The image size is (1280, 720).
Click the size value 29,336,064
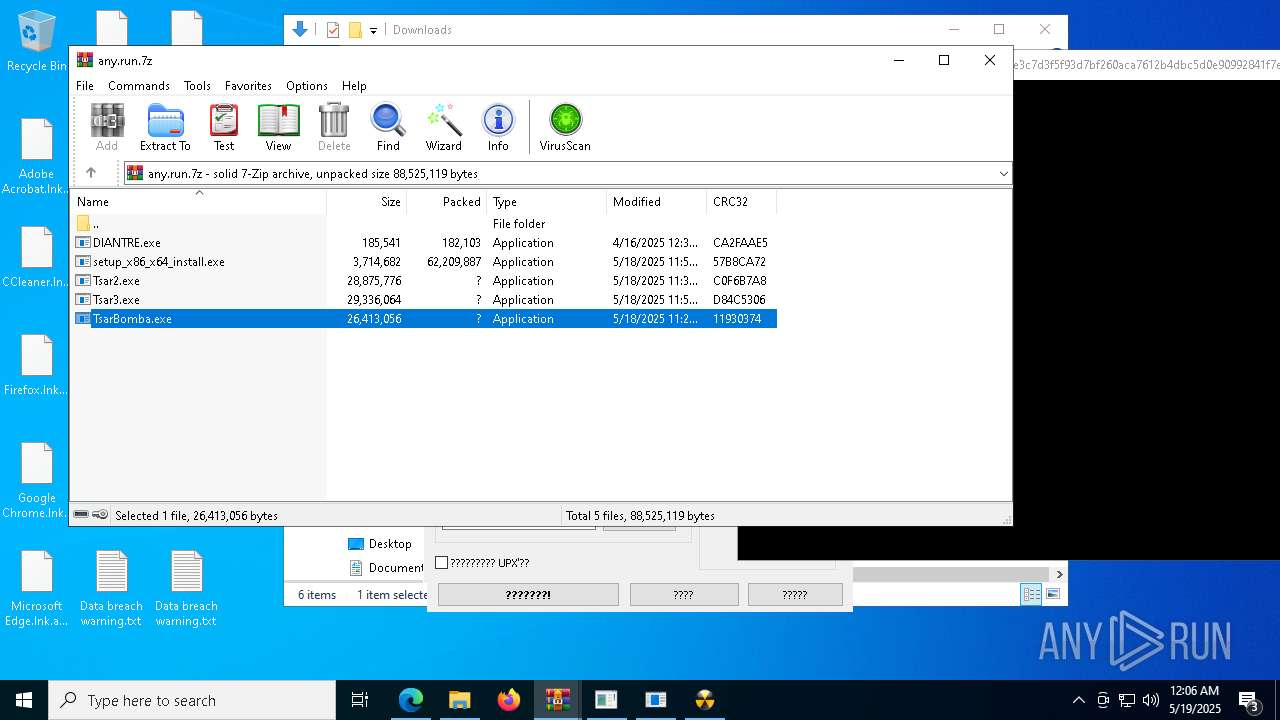[374, 300]
